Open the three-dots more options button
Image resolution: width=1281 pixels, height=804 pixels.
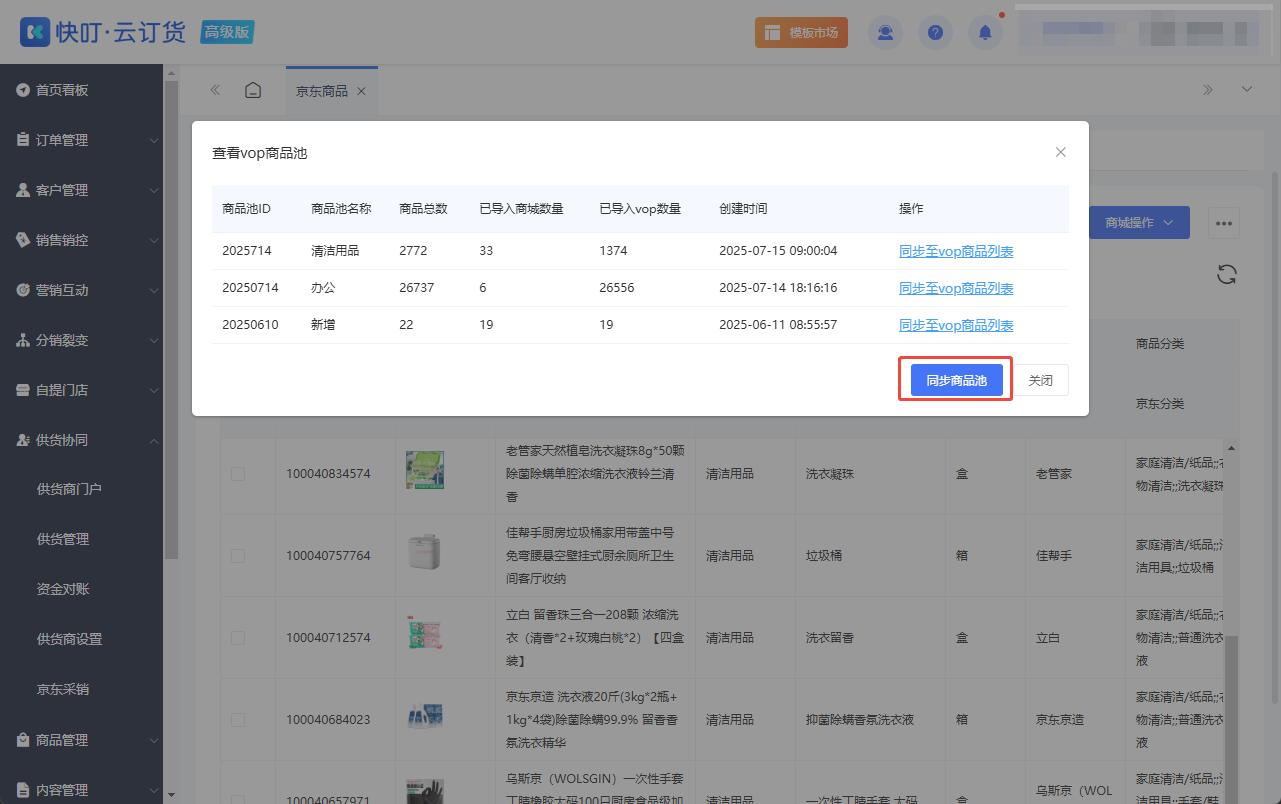[x=1225, y=223]
